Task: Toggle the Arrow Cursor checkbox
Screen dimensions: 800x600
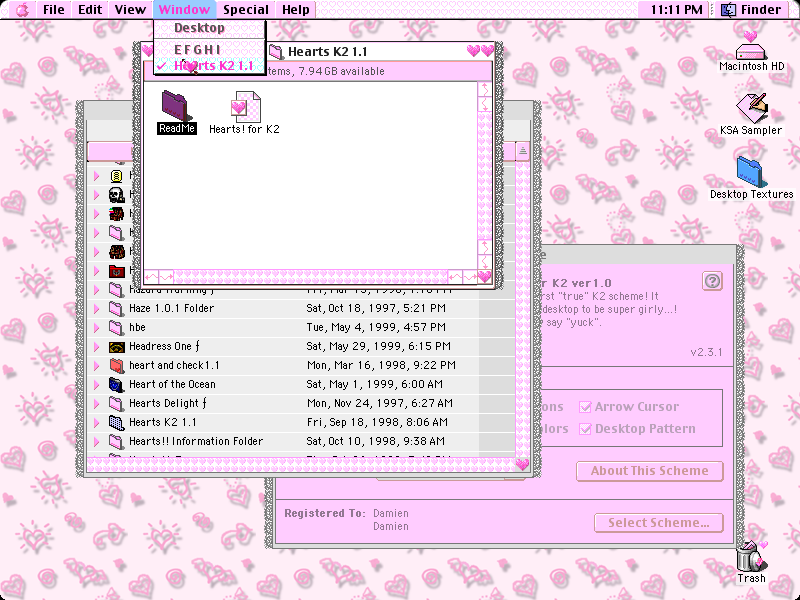Action: coord(585,407)
